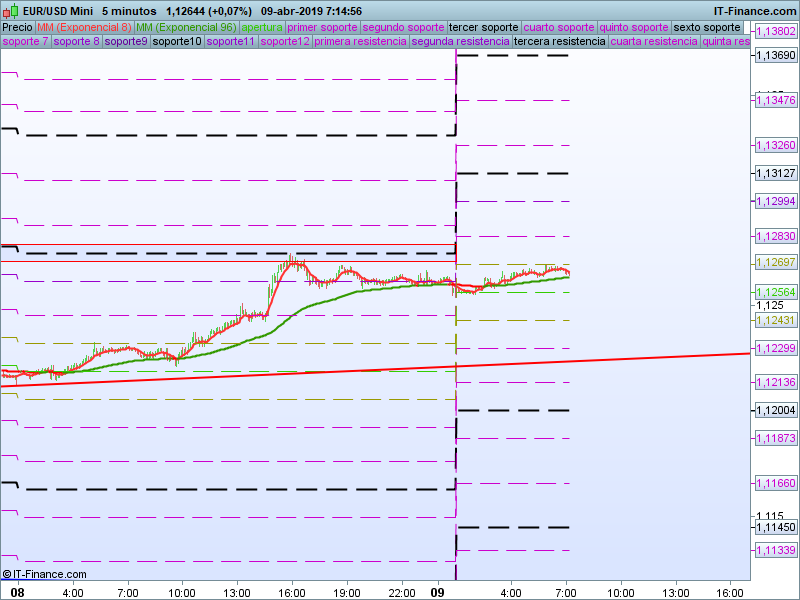Click the MM (Exponencial 96) indicator label

pyautogui.click(x=186, y=27)
